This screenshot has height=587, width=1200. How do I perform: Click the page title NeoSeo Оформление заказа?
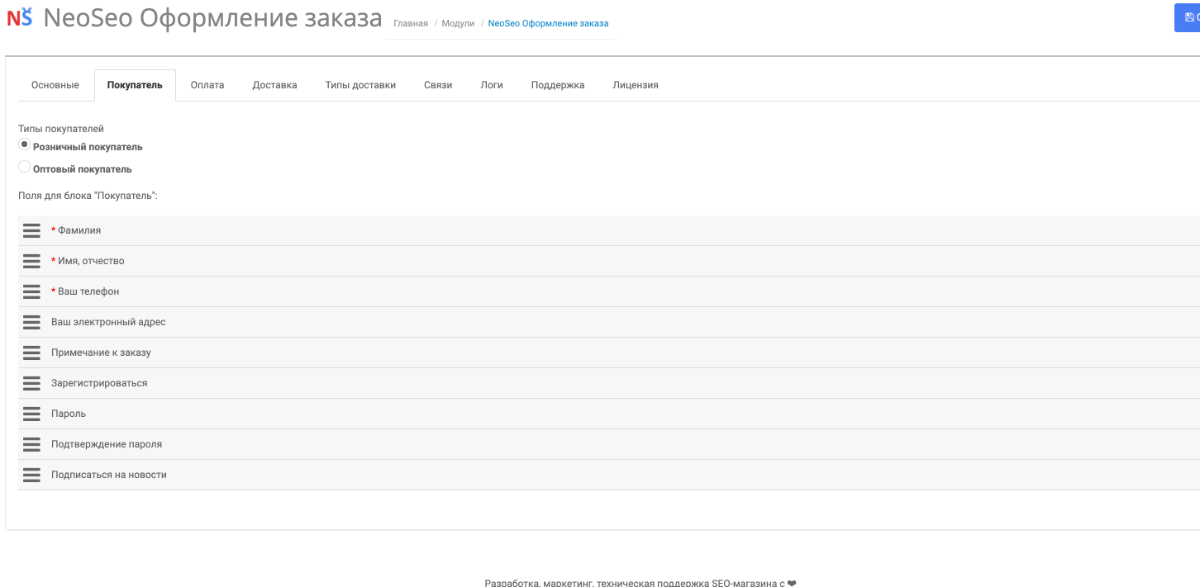(212, 19)
